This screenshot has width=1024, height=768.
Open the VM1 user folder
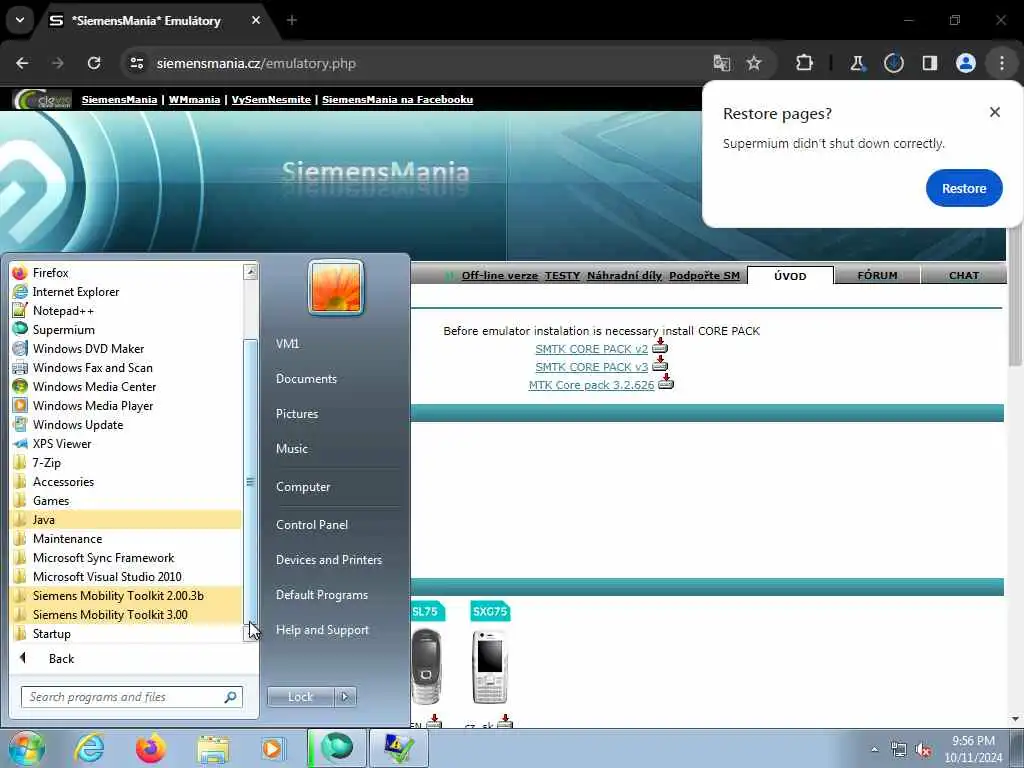[287, 344]
